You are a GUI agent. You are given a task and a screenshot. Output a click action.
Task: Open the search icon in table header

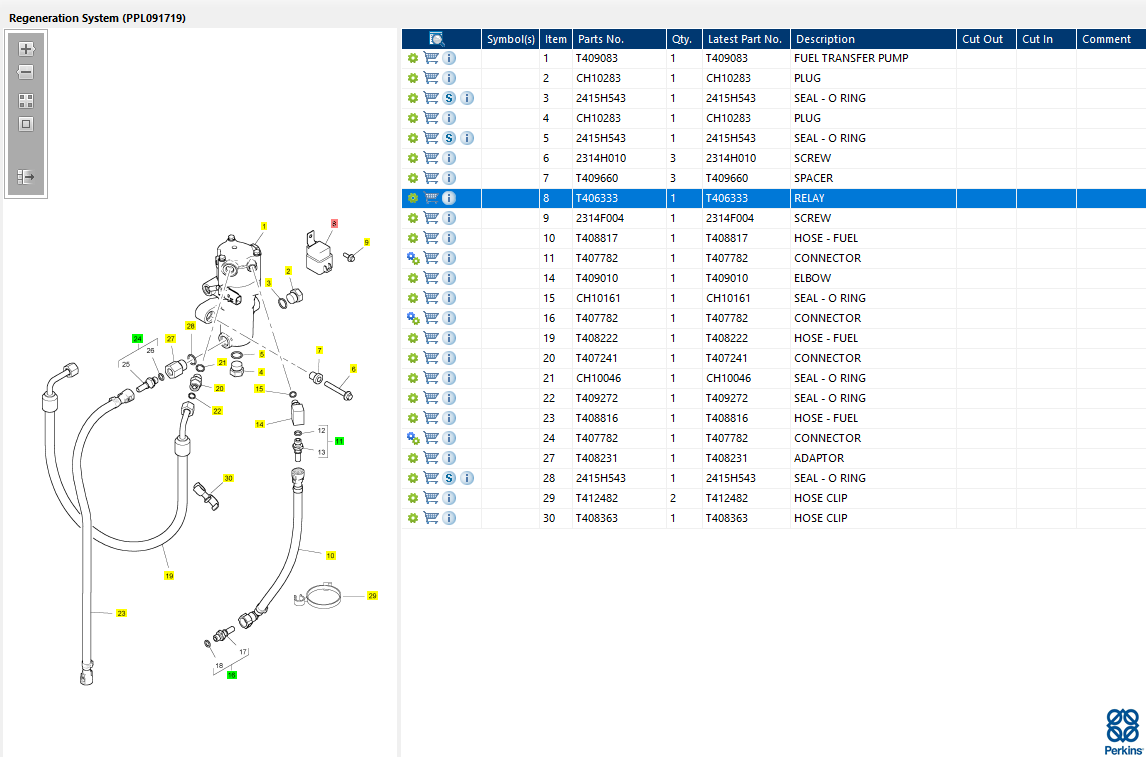pos(437,39)
